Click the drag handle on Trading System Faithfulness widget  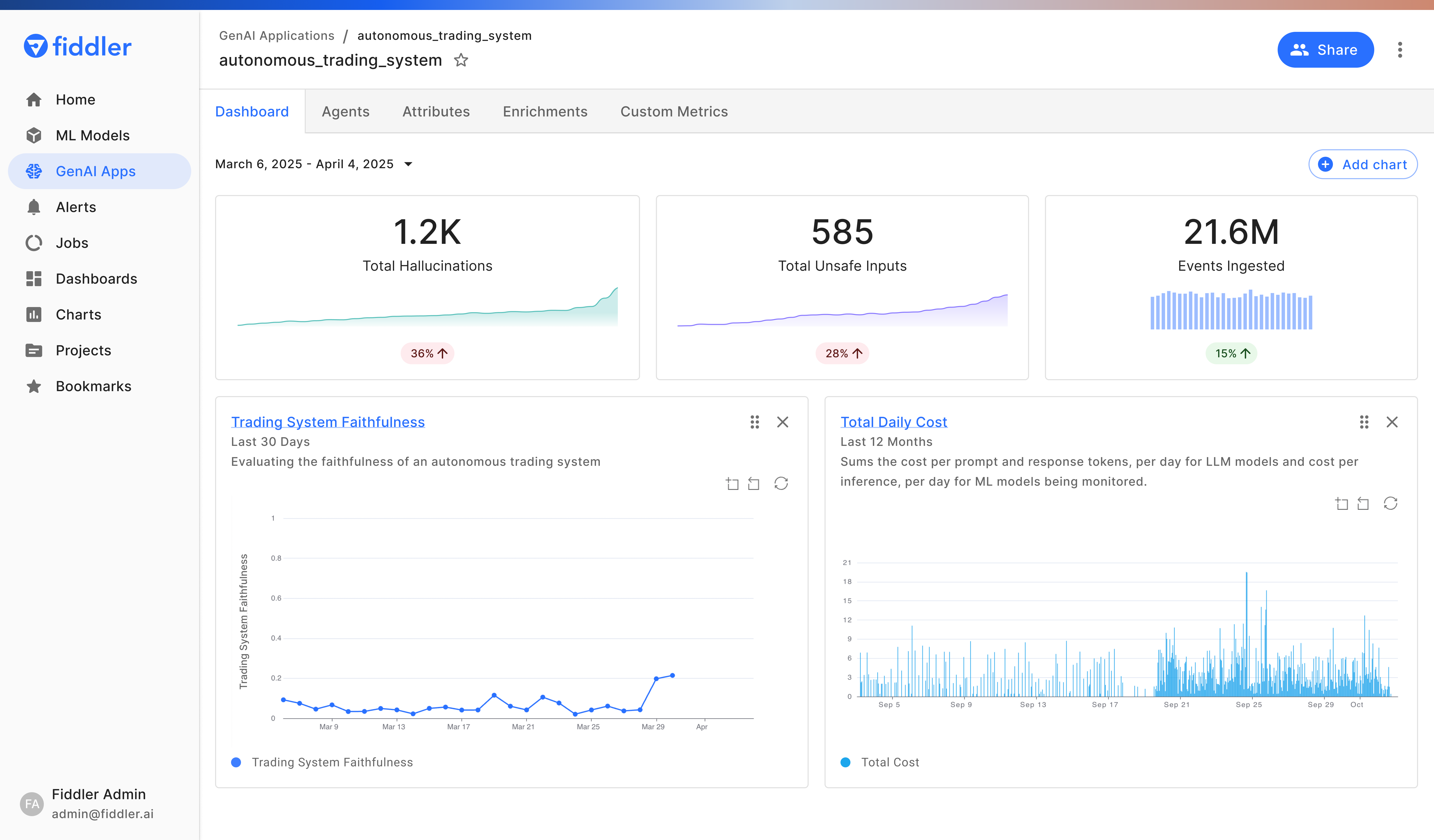point(755,422)
